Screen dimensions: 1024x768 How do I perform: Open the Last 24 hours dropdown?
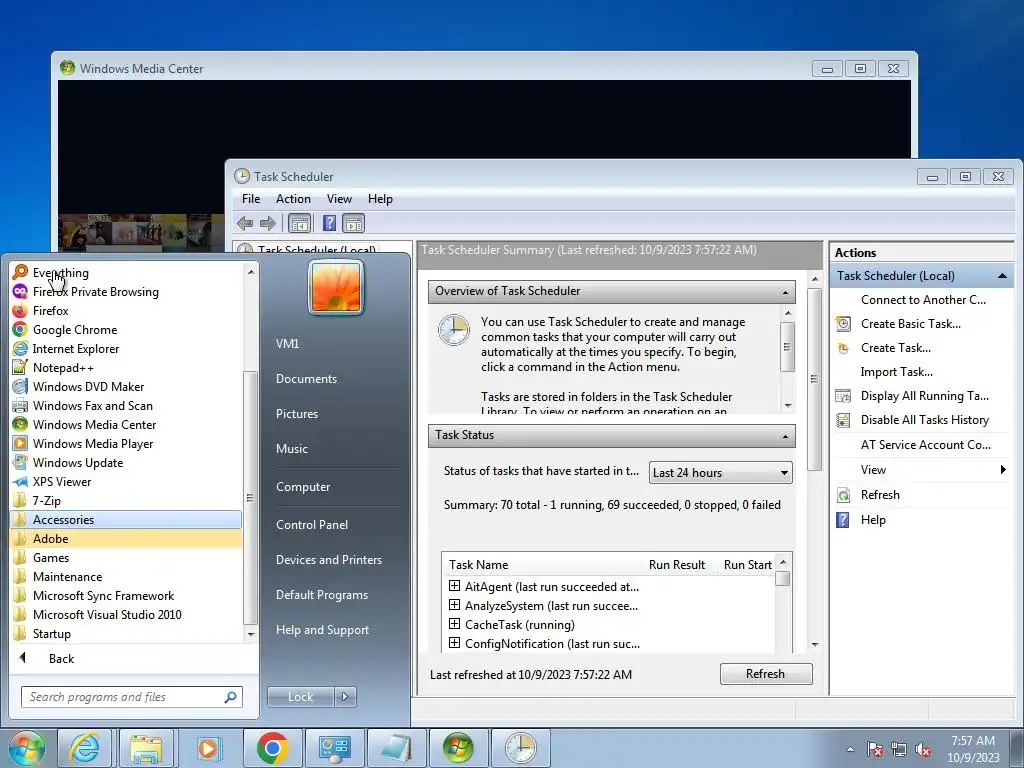coord(720,472)
